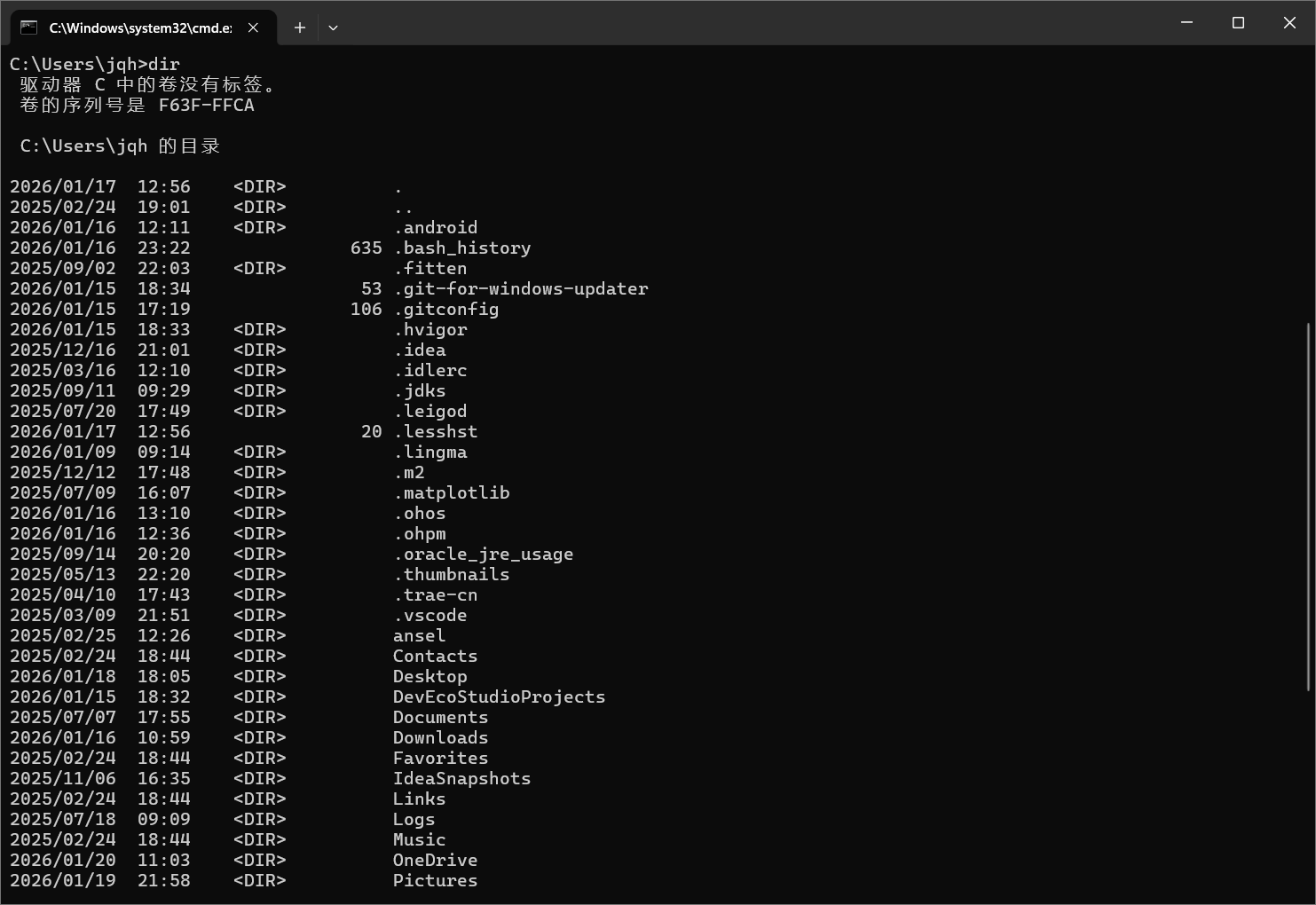1316x905 pixels.
Task: Click the '.thumbnails' directory name
Action: (x=452, y=574)
